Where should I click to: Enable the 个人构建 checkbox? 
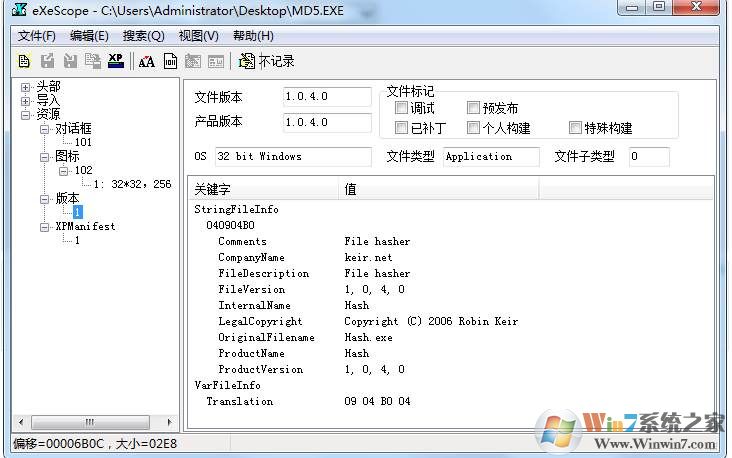(473, 127)
